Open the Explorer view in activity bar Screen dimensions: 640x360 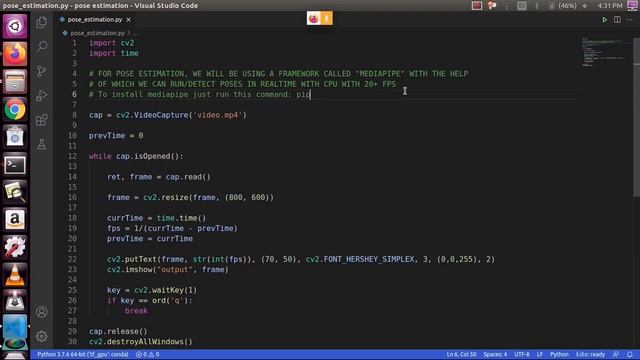(x=41, y=22)
